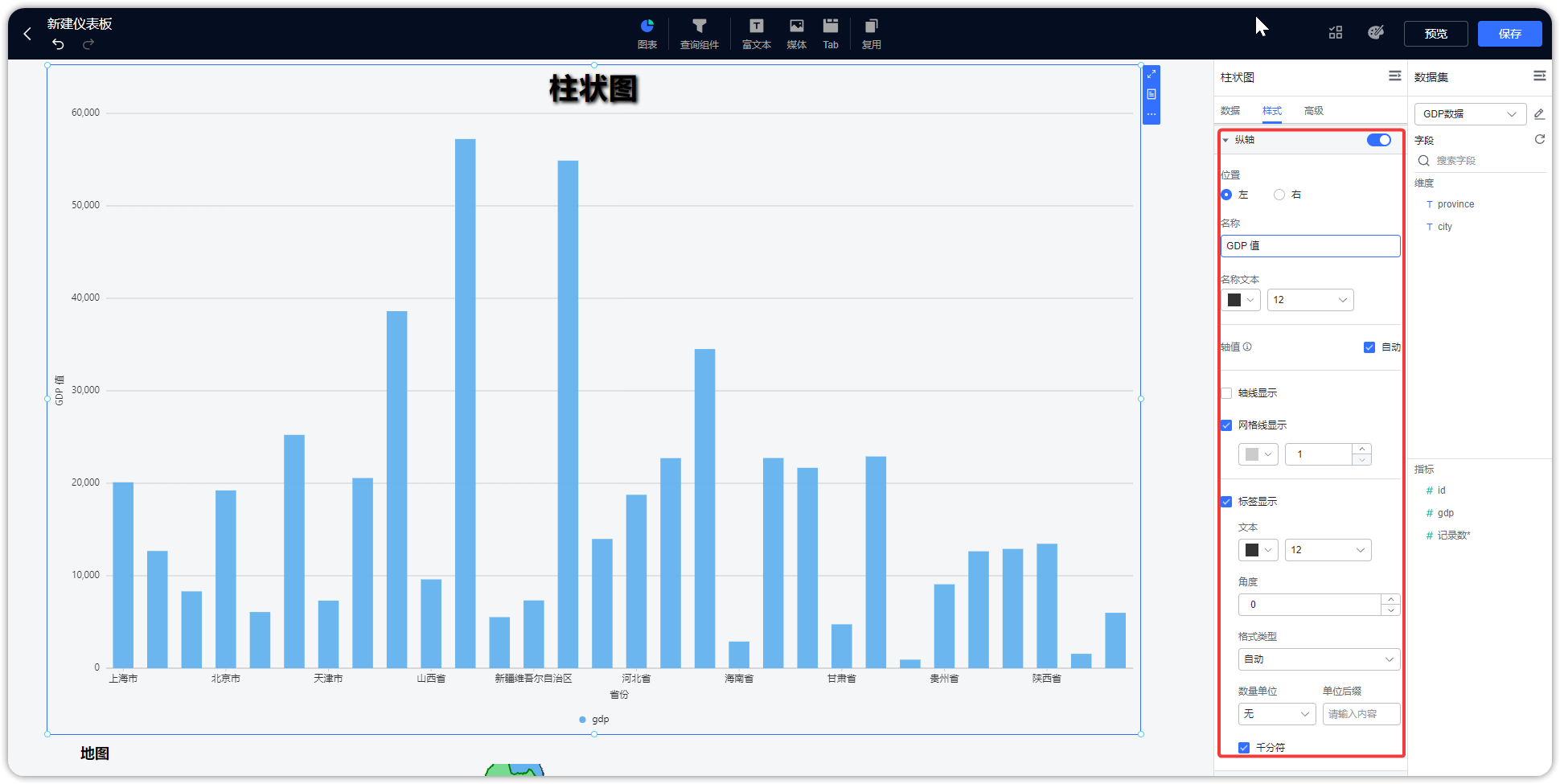Insert a 媒体 media component
Viewport: 1560px width, 784px height.
pos(797,34)
